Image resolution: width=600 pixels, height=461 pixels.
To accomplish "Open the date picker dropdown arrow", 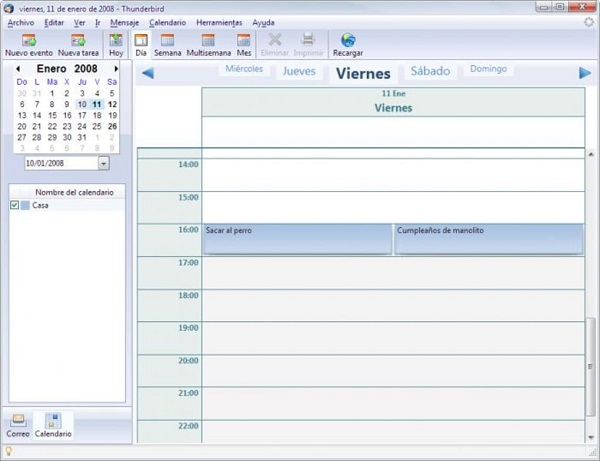I will pyautogui.click(x=103, y=163).
